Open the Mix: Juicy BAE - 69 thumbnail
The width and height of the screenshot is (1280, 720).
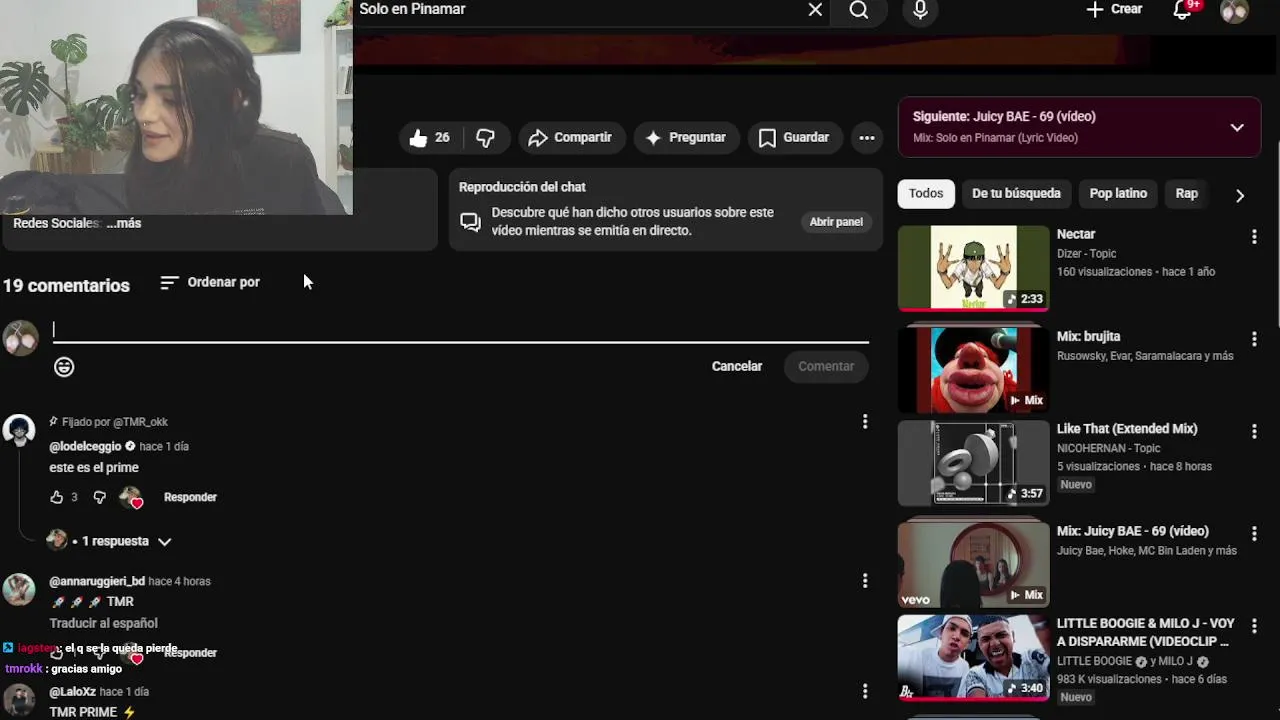(x=973, y=564)
